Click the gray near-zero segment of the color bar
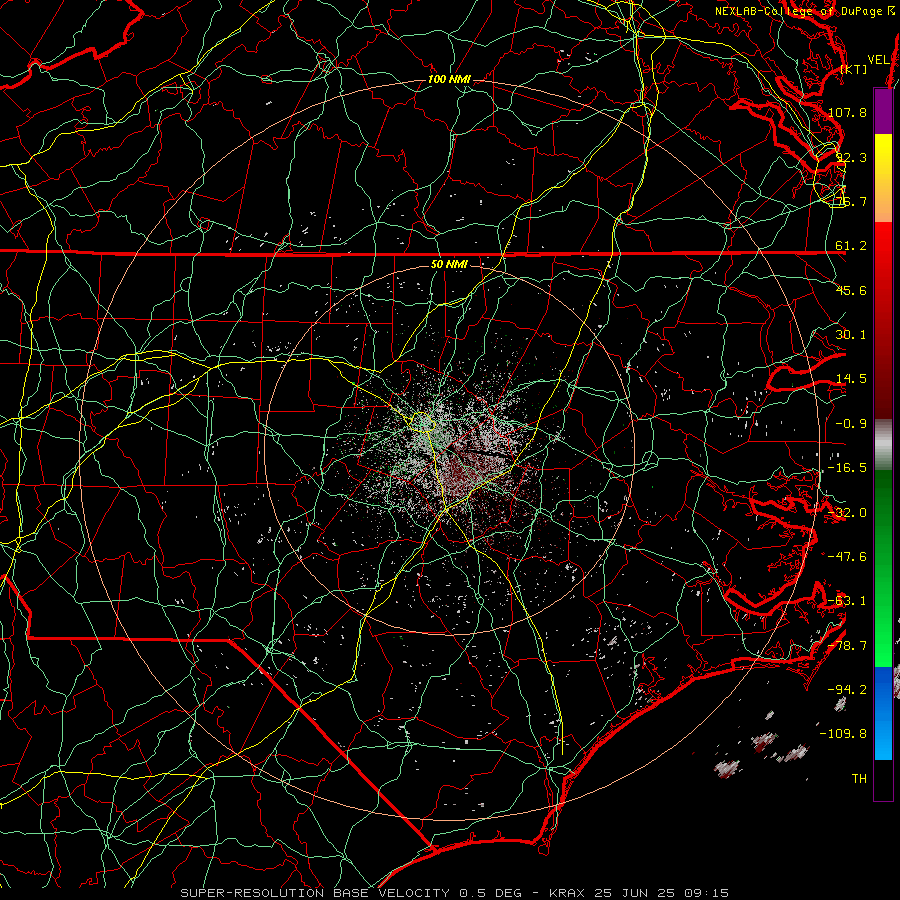This screenshot has width=900, height=900. (x=883, y=445)
